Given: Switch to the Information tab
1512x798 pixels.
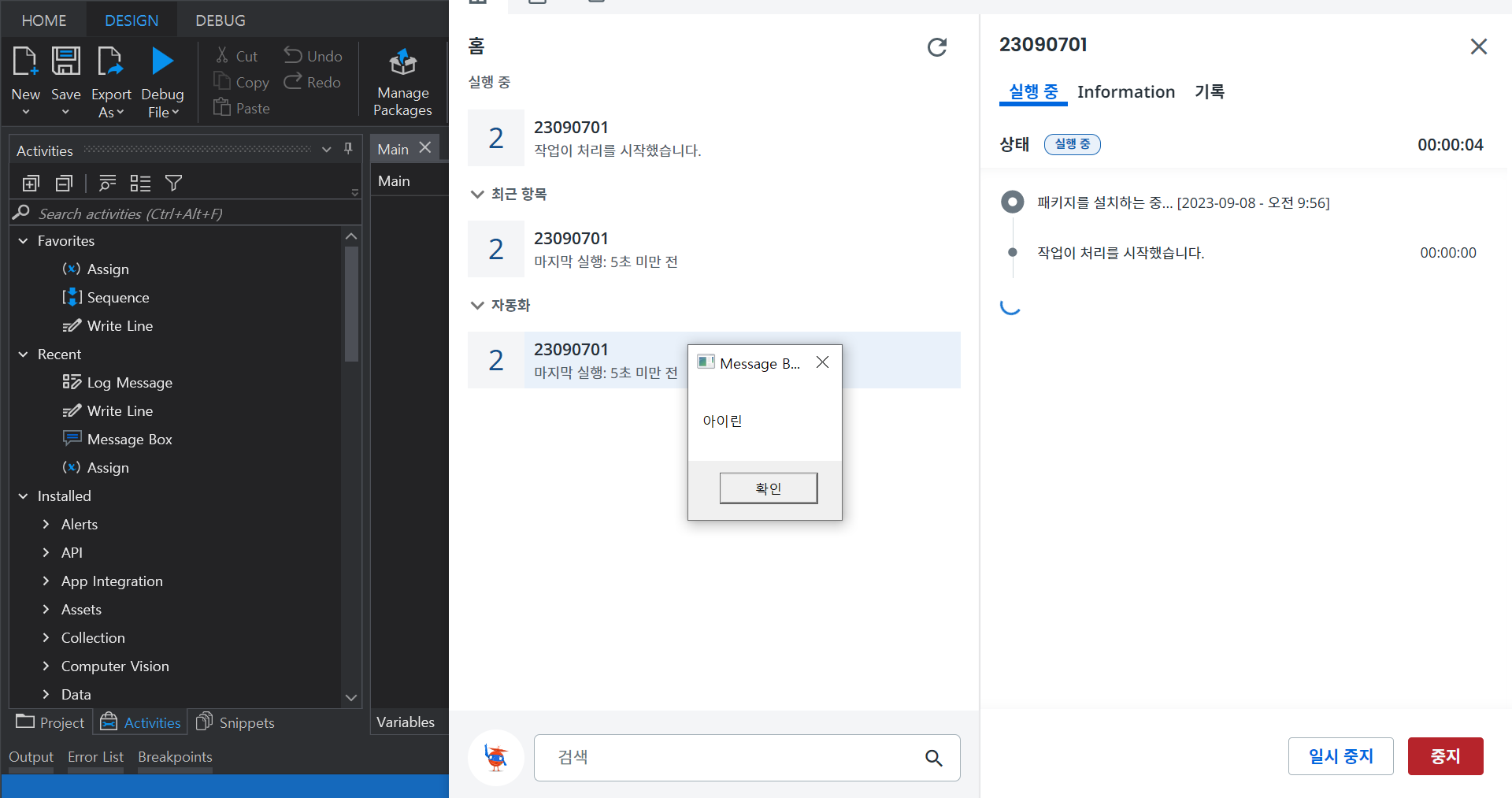Looking at the screenshot, I should 1125,92.
